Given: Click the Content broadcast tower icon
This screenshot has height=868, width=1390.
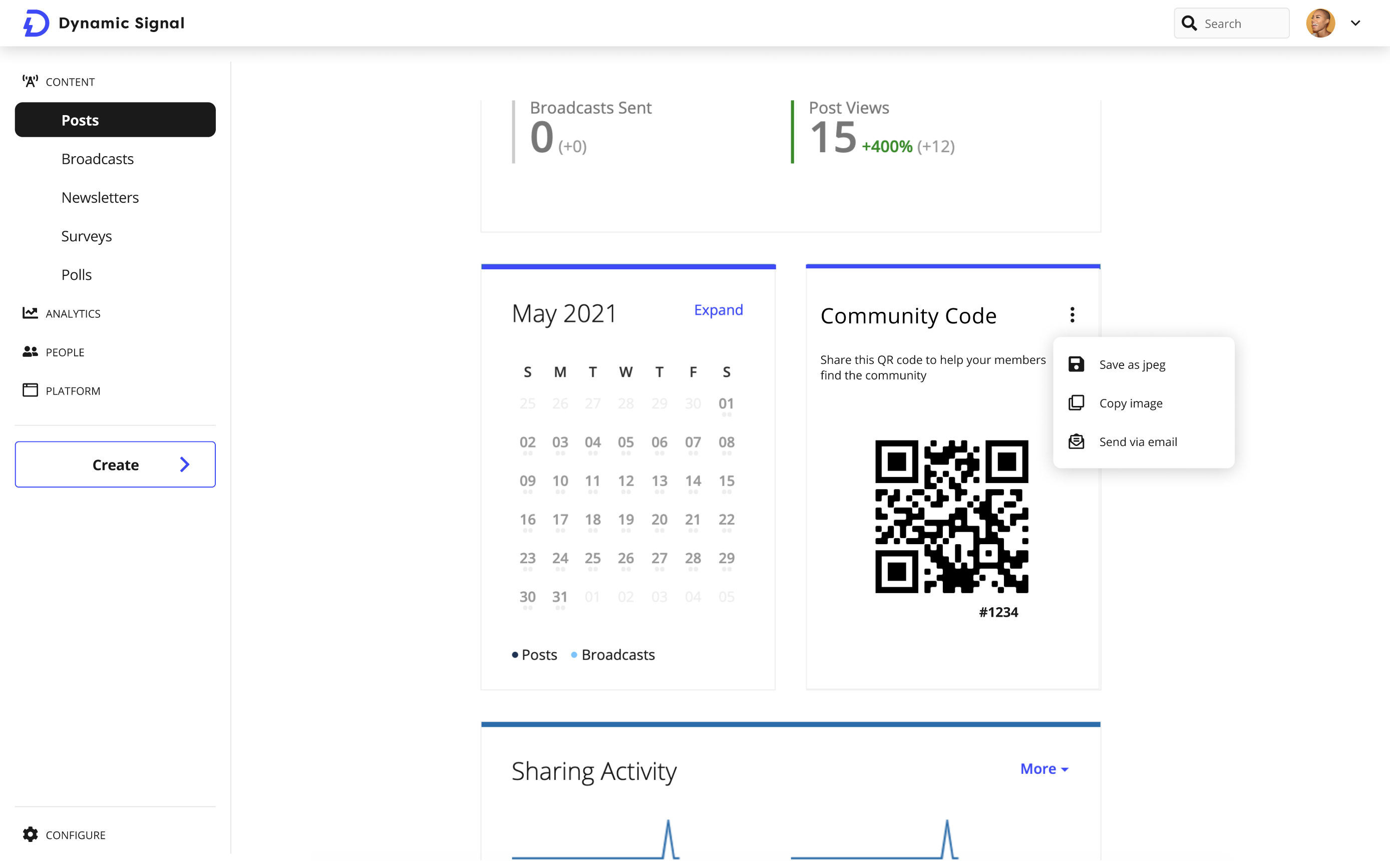Looking at the screenshot, I should click(30, 82).
